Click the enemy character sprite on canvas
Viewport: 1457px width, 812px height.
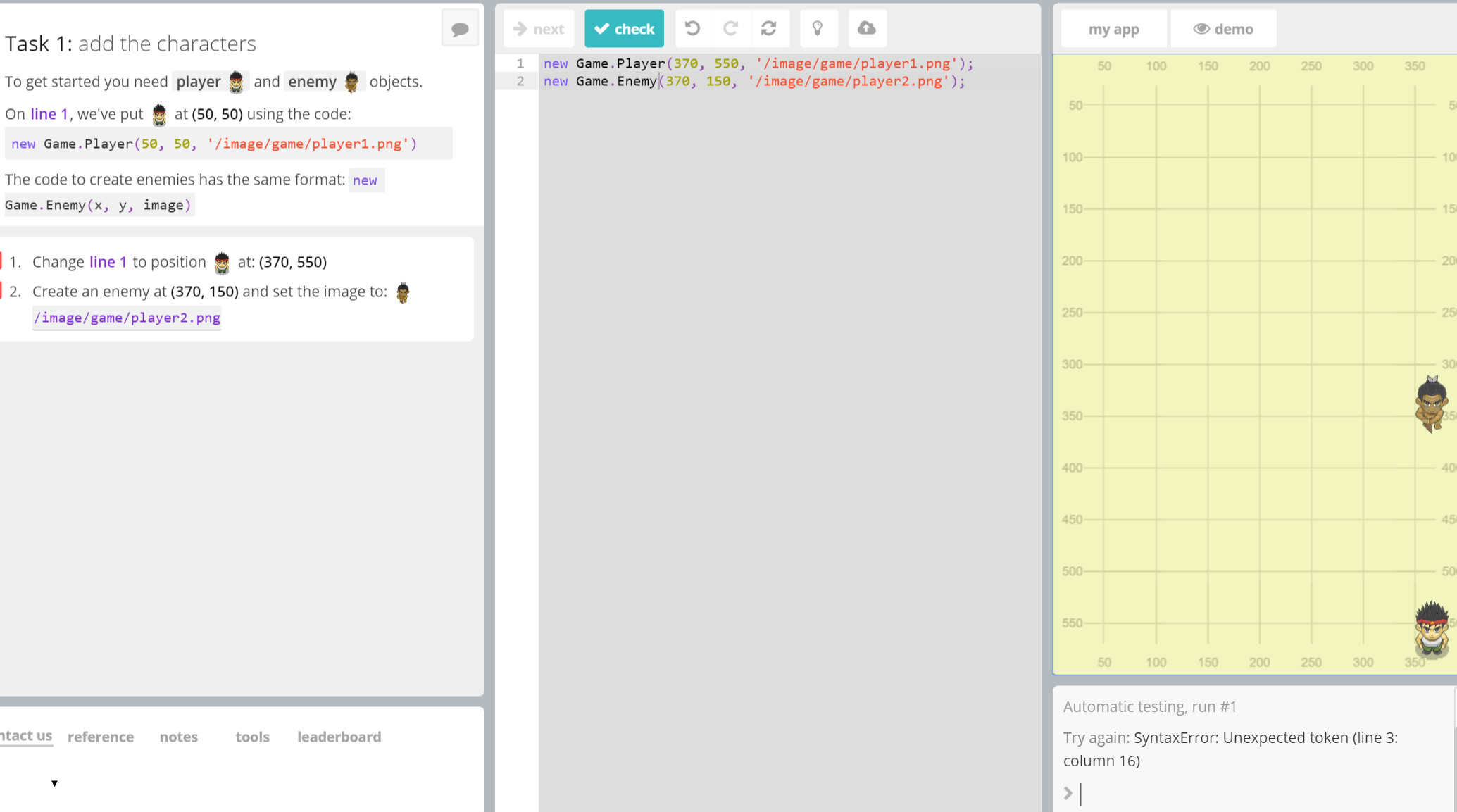click(x=1431, y=404)
